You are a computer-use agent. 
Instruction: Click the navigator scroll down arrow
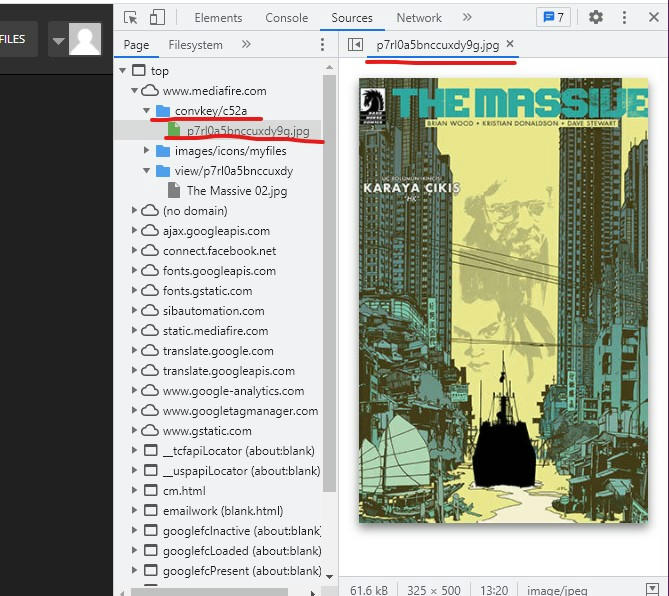pos(329,576)
